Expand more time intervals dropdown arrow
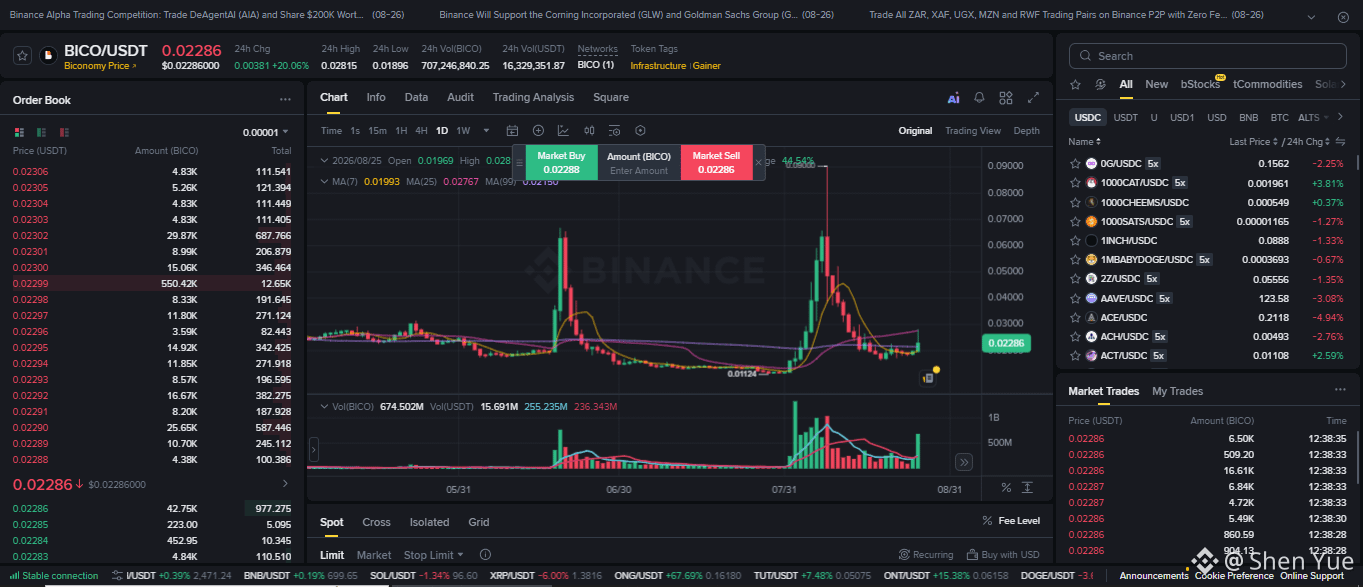1363x587 pixels. pyautogui.click(x=487, y=131)
